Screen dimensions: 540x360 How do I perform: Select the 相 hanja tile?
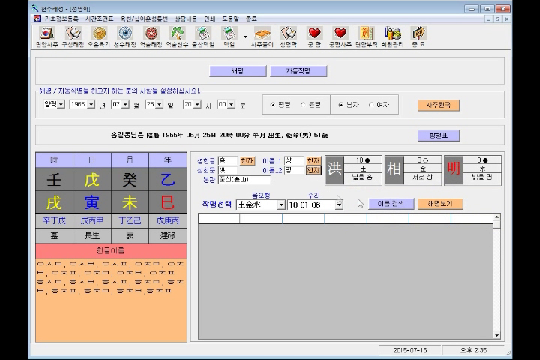click(394, 170)
